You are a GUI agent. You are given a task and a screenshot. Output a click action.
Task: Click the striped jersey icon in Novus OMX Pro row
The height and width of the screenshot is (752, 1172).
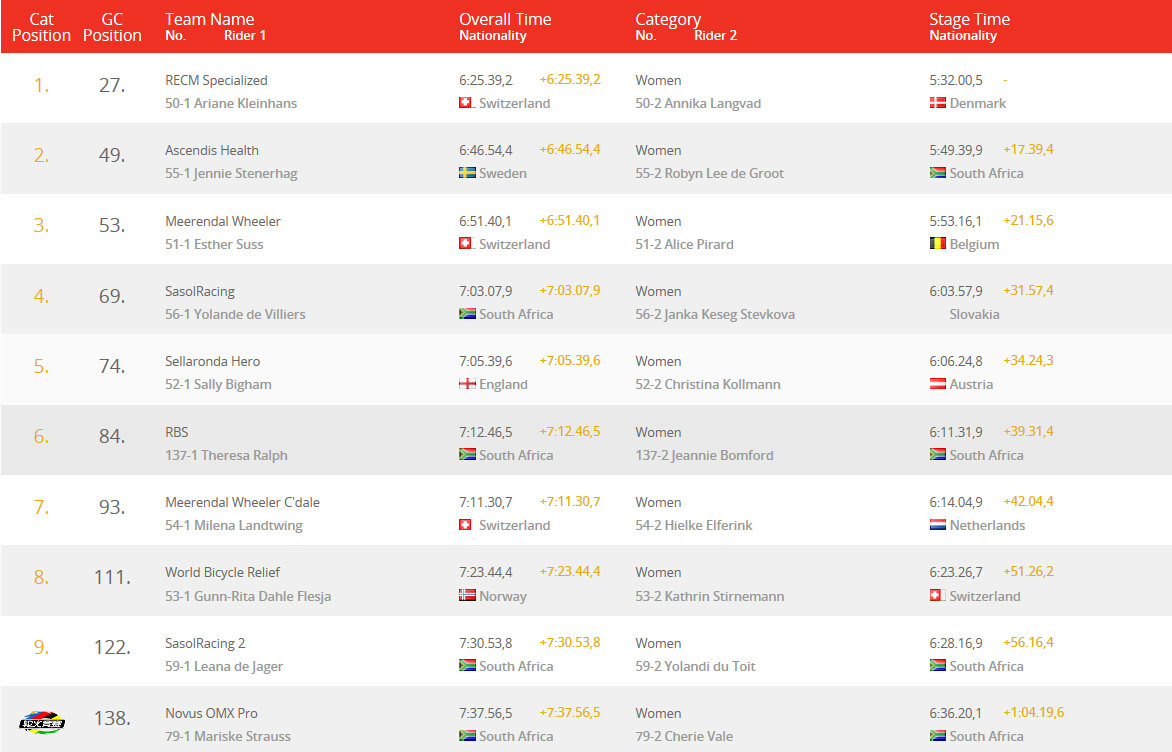tap(41, 722)
